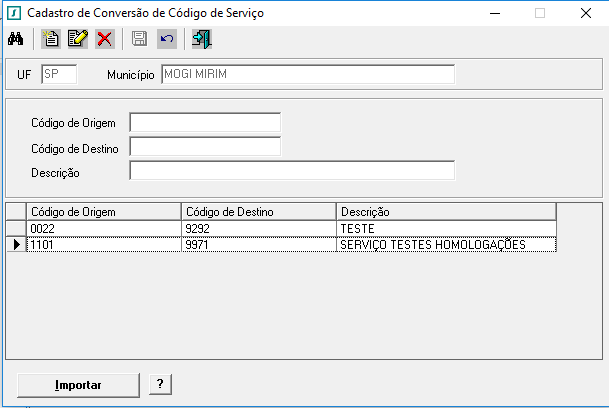The width and height of the screenshot is (611, 408).
Task: Click the edit record pencil icon
Action: [x=78, y=39]
